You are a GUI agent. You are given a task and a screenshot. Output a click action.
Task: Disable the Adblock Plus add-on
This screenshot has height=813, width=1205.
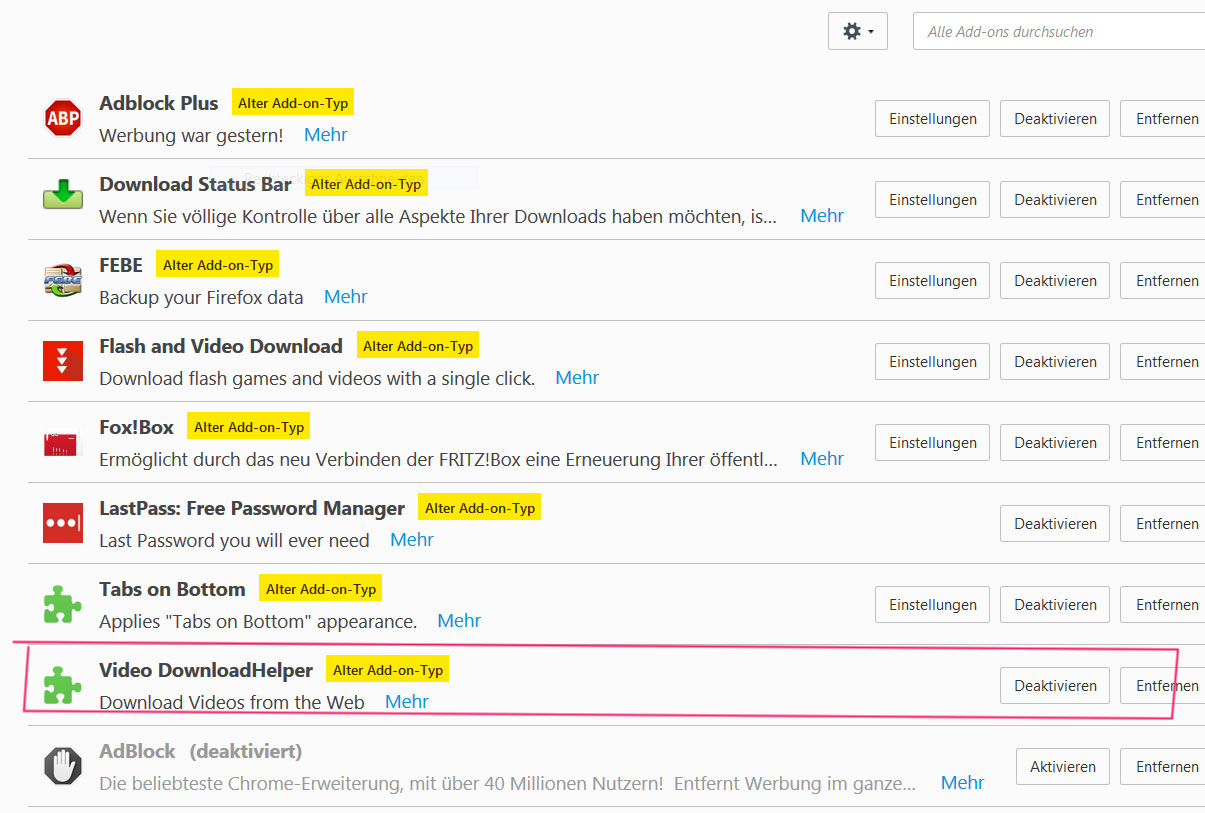[1055, 119]
